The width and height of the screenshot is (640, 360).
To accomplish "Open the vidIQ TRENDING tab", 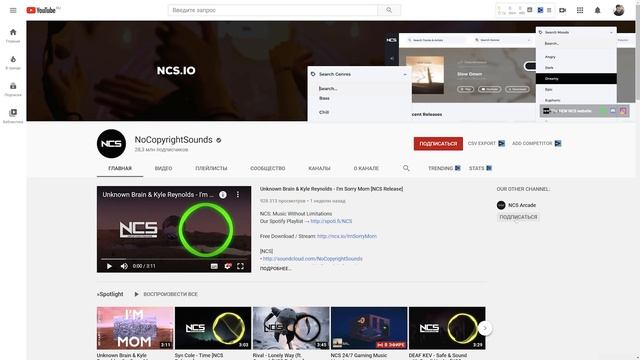I will click(444, 168).
